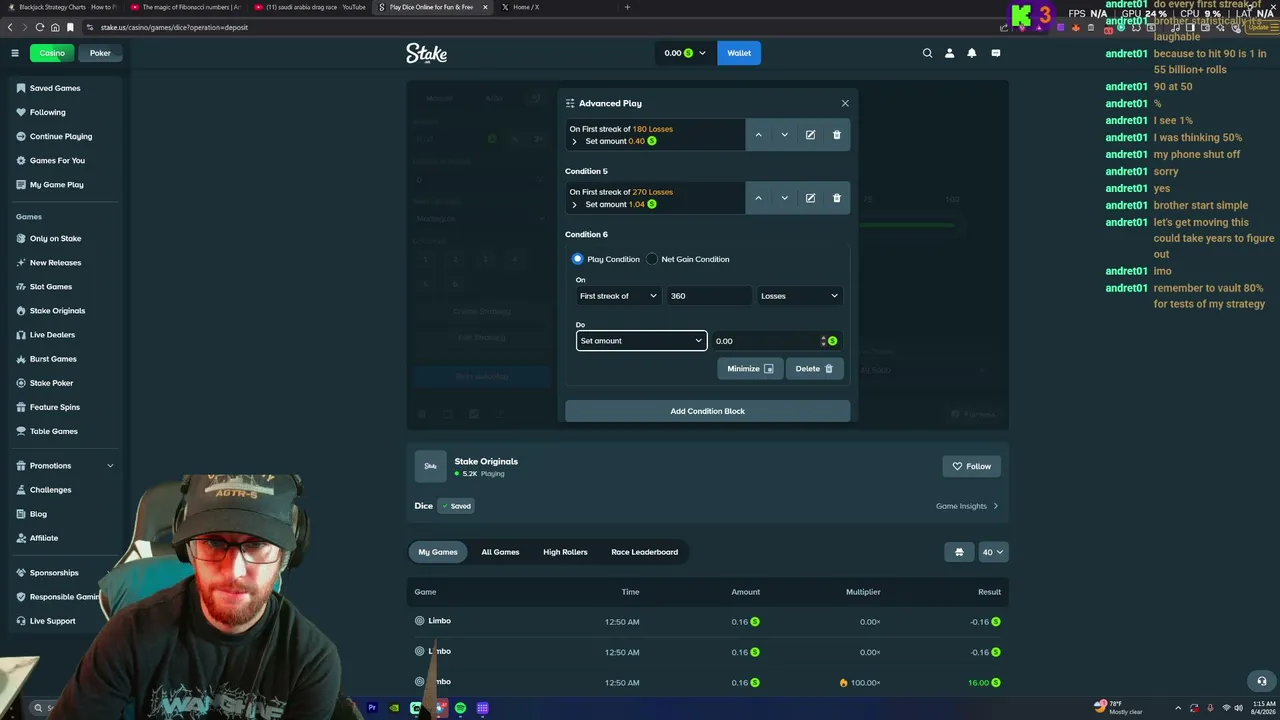This screenshot has height=720, width=1280.
Task: Select the All Games tab
Action: pyautogui.click(x=500, y=552)
